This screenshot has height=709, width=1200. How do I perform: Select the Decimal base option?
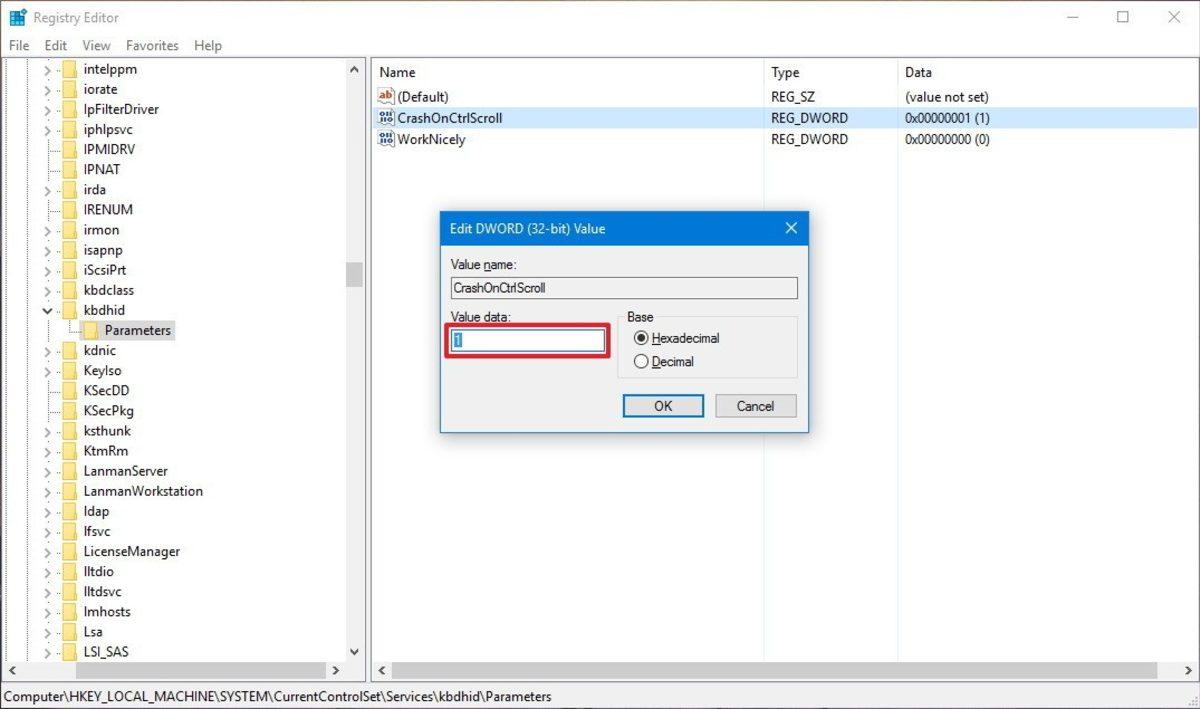[x=641, y=361]
